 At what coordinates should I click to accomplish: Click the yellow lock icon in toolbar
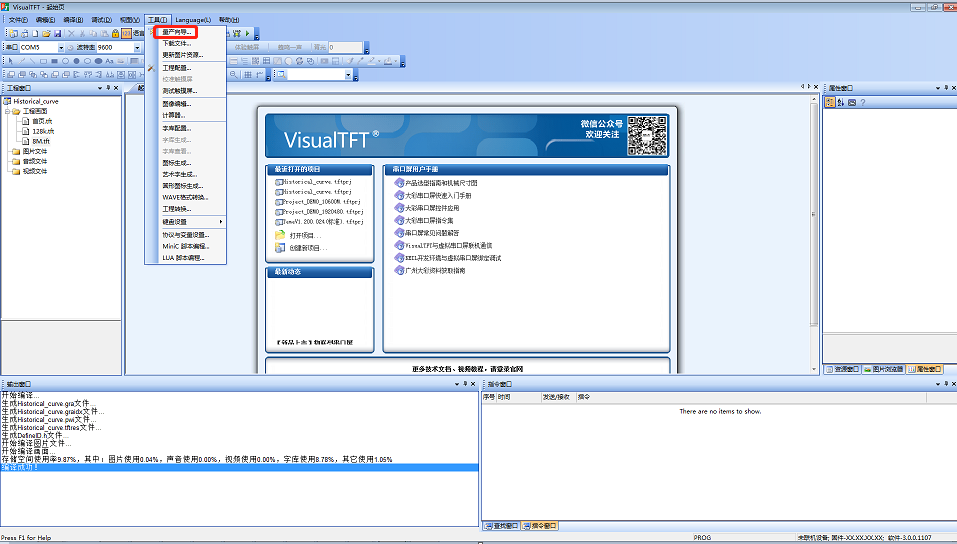pos(116,34)
